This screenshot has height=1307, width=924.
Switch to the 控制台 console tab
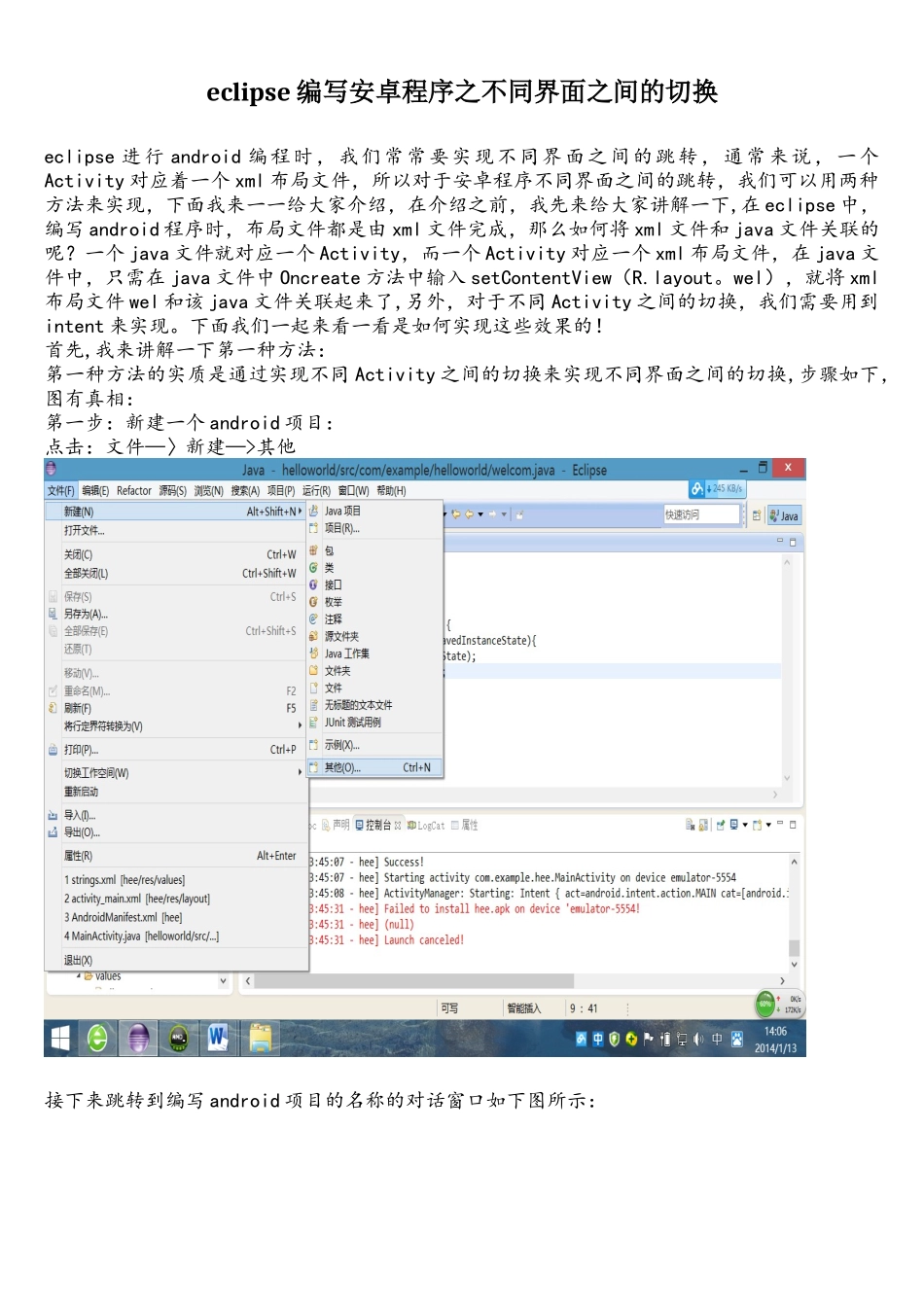tap(378, 825)
